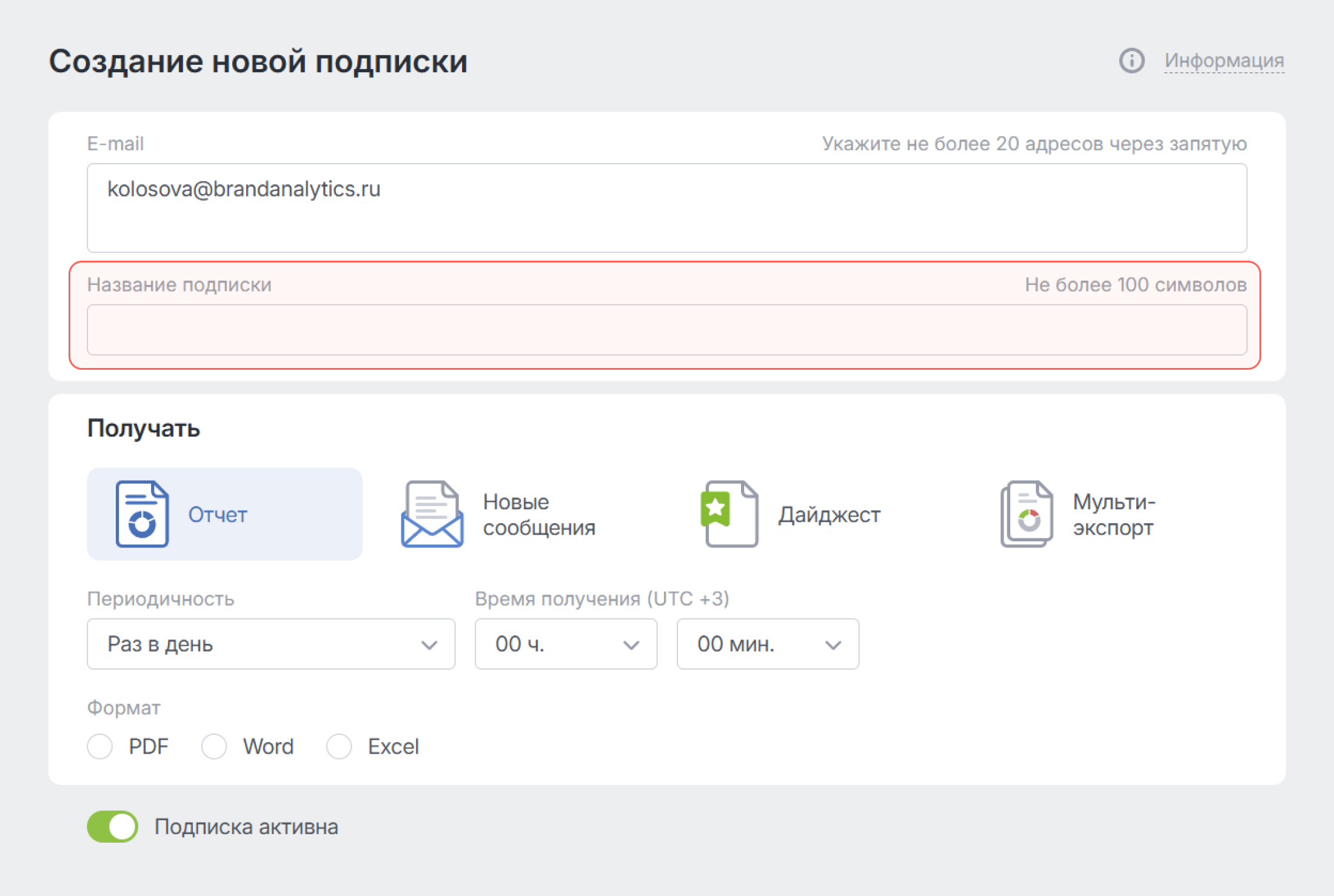This screenshot has height=896, width=1334.
Task: Select Excel format radio button
Action: (339, 746)
